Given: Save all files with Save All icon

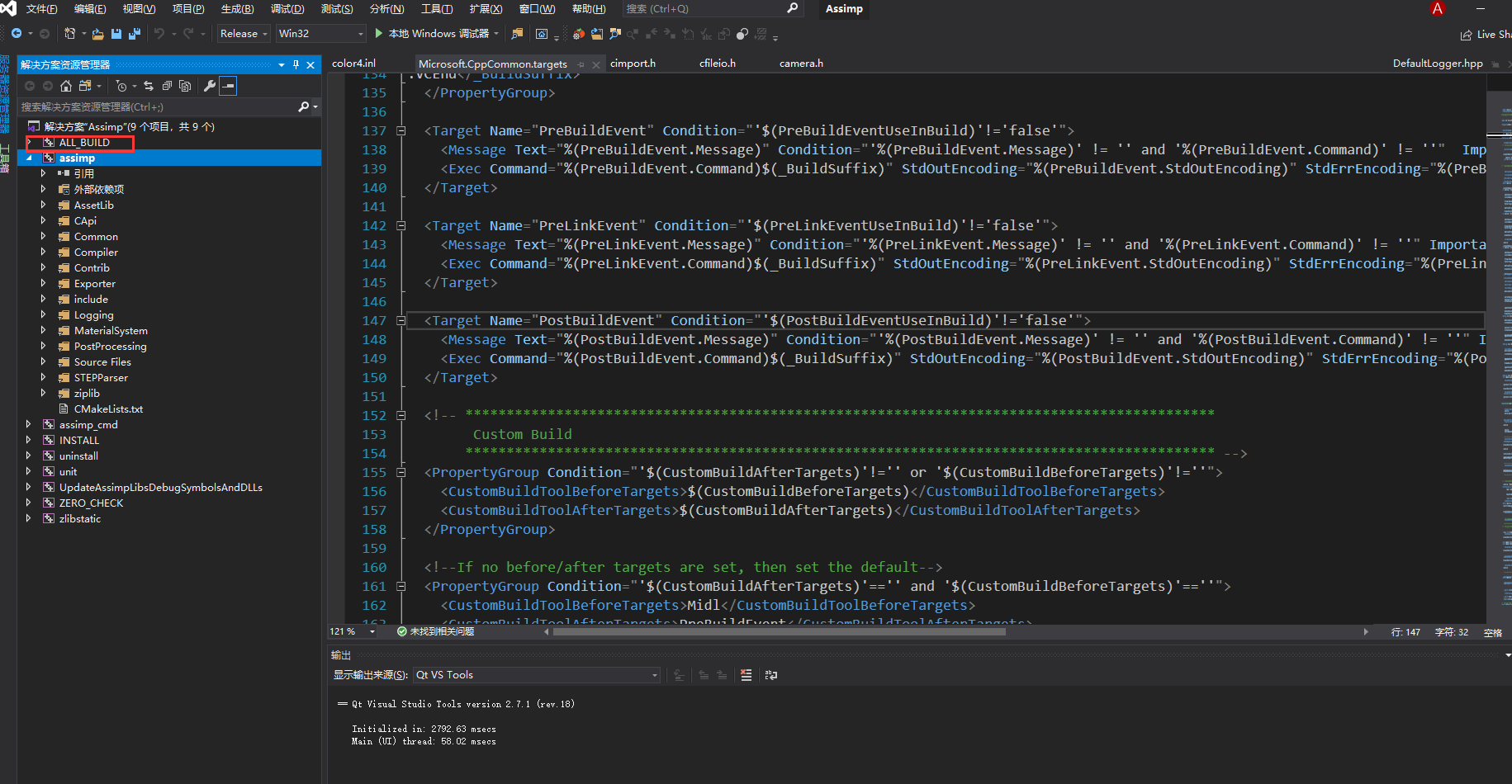Looking at the screenshot, I should 135,34.
